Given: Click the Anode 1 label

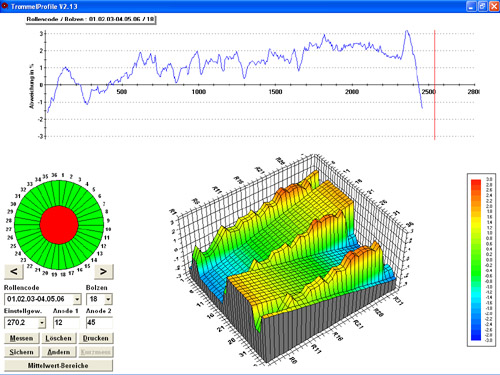Looking at the screenshot, I should pos(66,311).
